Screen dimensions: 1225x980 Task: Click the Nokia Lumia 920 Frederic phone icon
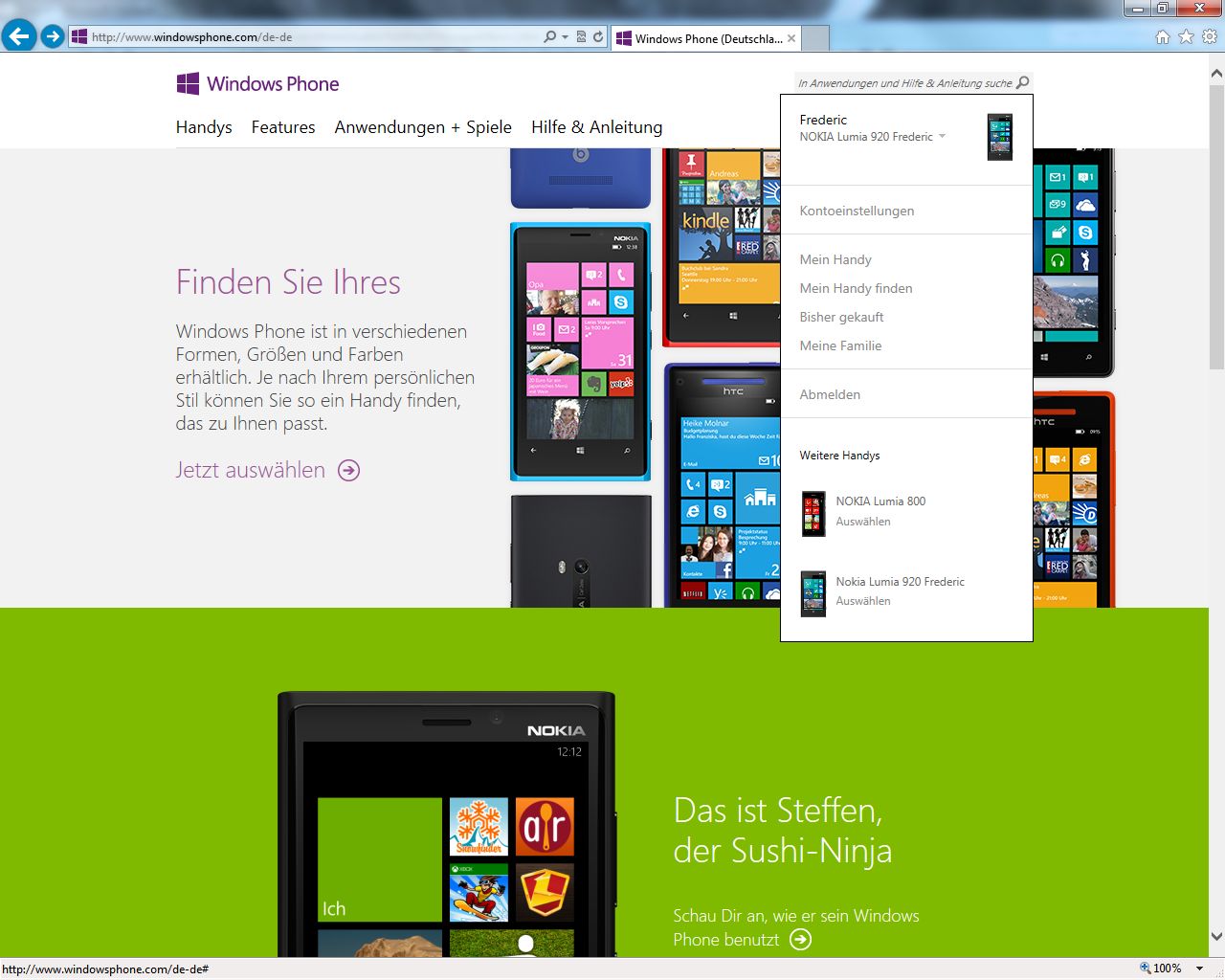[813, 593]
